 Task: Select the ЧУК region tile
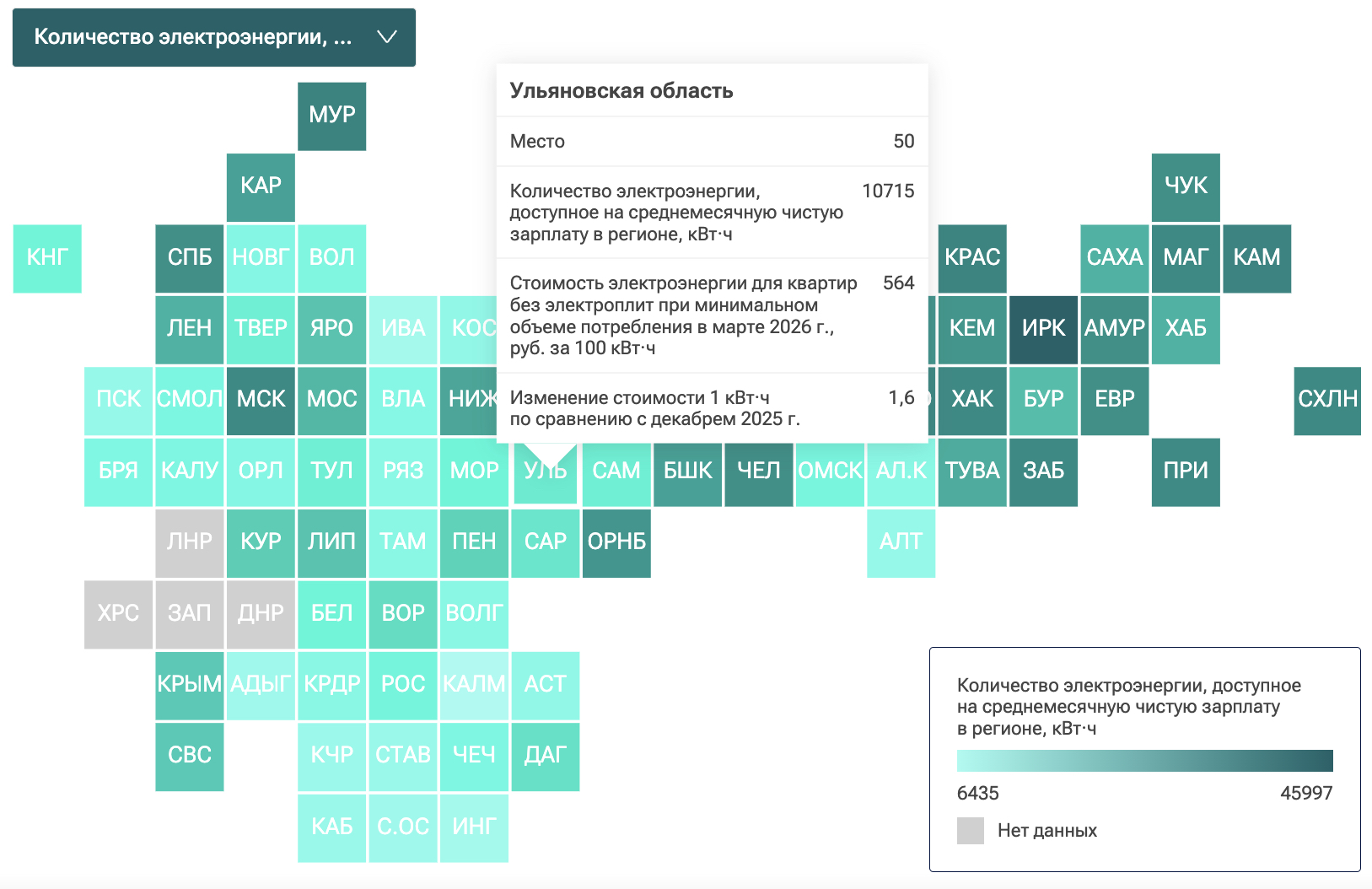1186,187
